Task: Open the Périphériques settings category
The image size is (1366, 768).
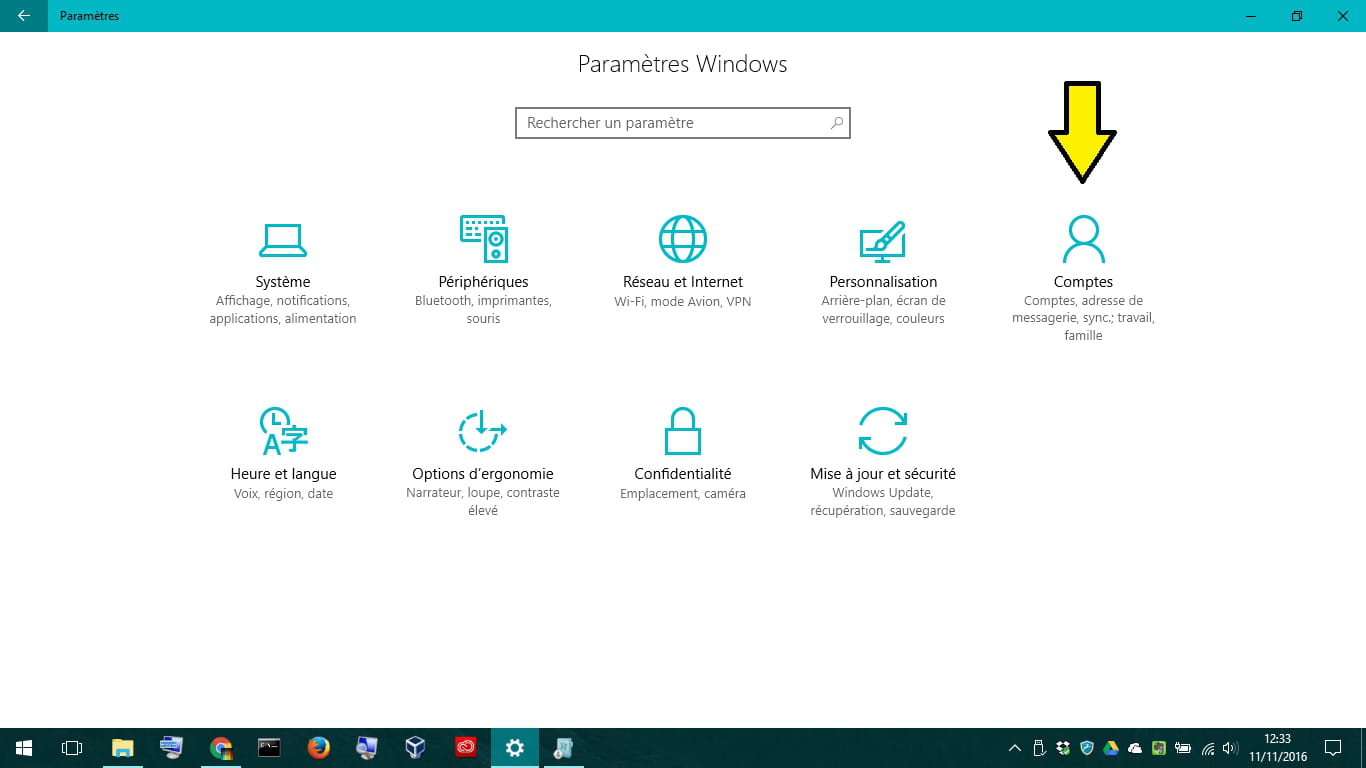Action: (483, 270)
